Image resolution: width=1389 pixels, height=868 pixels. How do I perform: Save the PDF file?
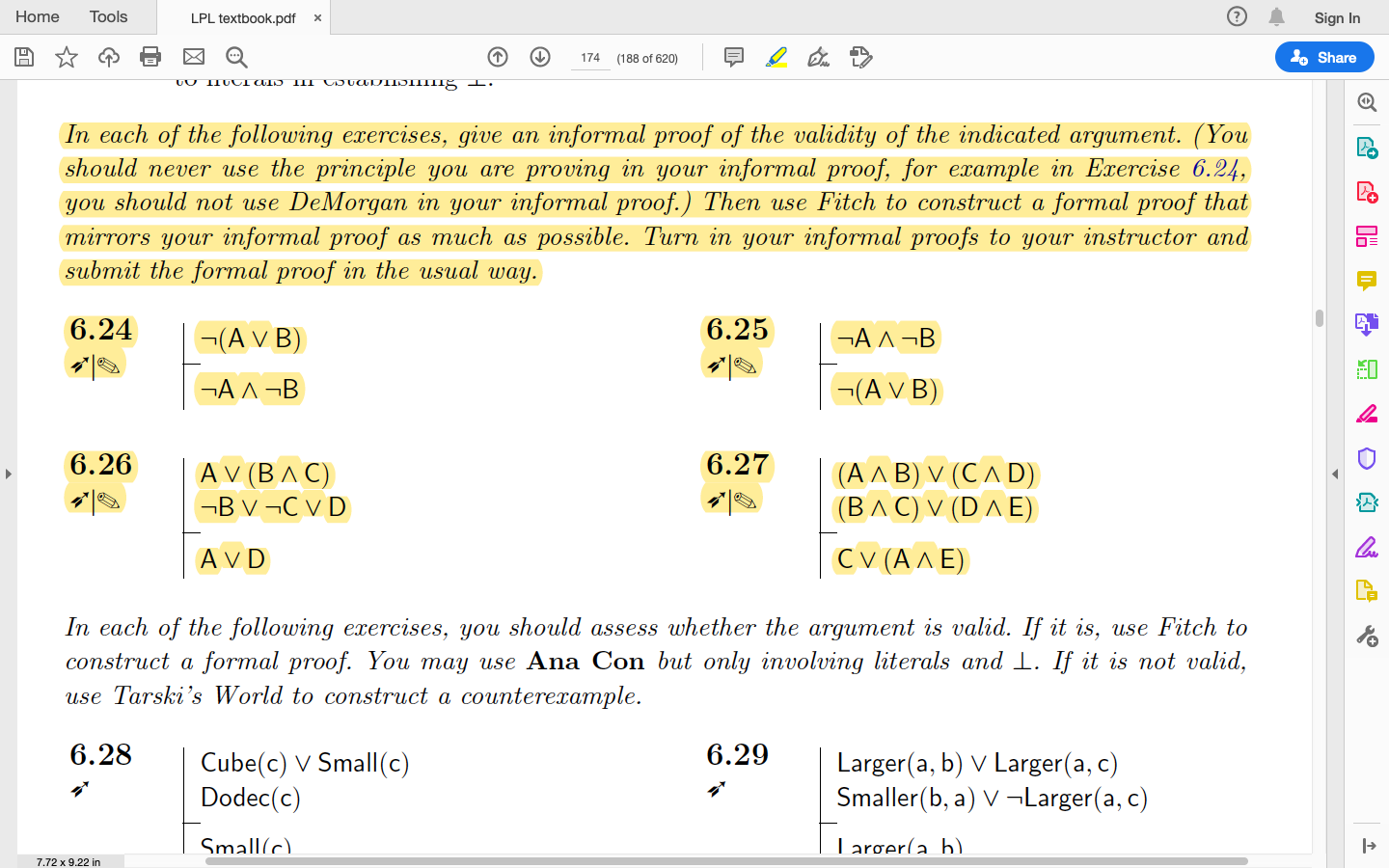click(x=23, y=57)
